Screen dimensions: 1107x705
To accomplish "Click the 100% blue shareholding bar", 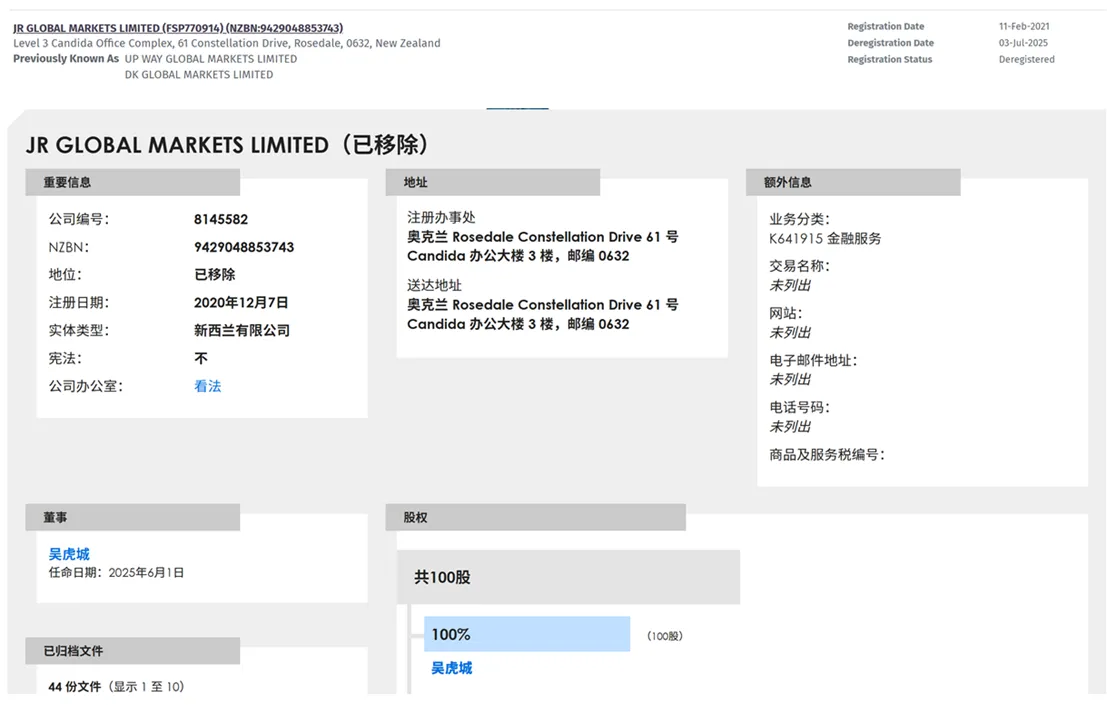I will pos(527,634).
